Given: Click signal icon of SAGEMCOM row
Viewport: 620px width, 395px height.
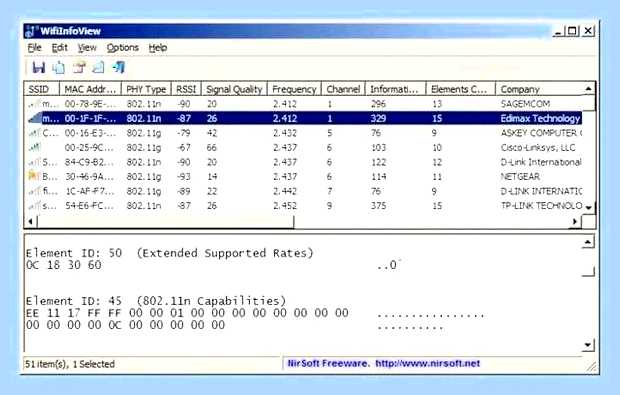Looking at the screenshot, I should pos(34,104).
